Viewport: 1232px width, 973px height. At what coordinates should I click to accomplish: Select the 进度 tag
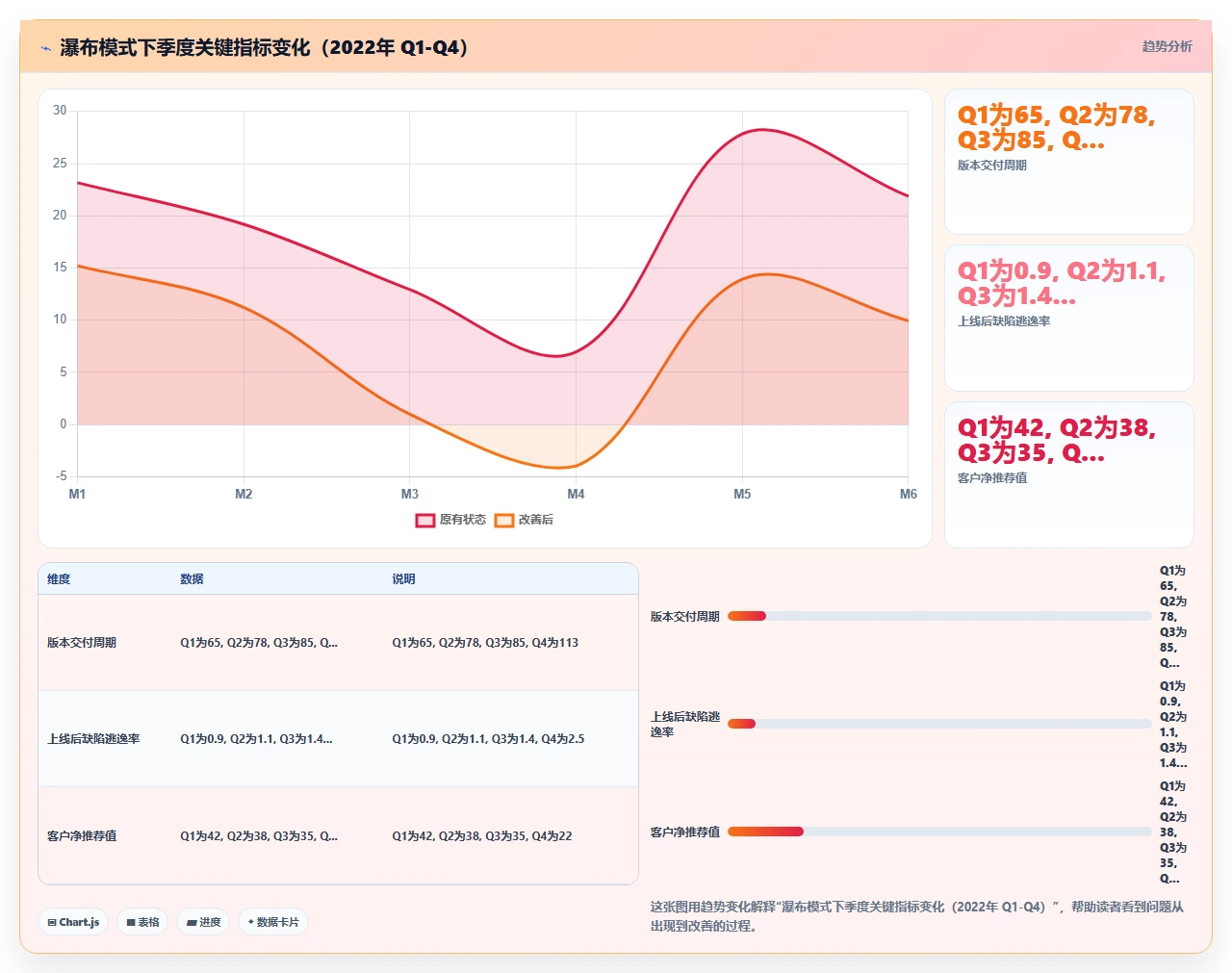[x=203, y=922]
